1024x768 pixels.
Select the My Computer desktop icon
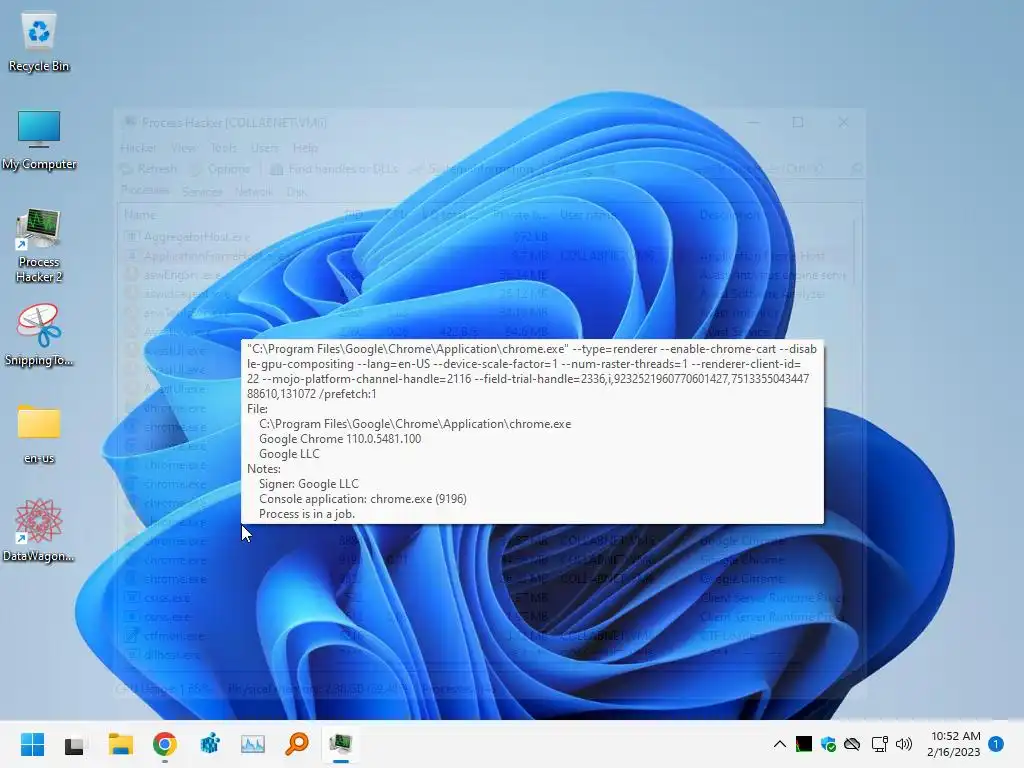(39, 140)
